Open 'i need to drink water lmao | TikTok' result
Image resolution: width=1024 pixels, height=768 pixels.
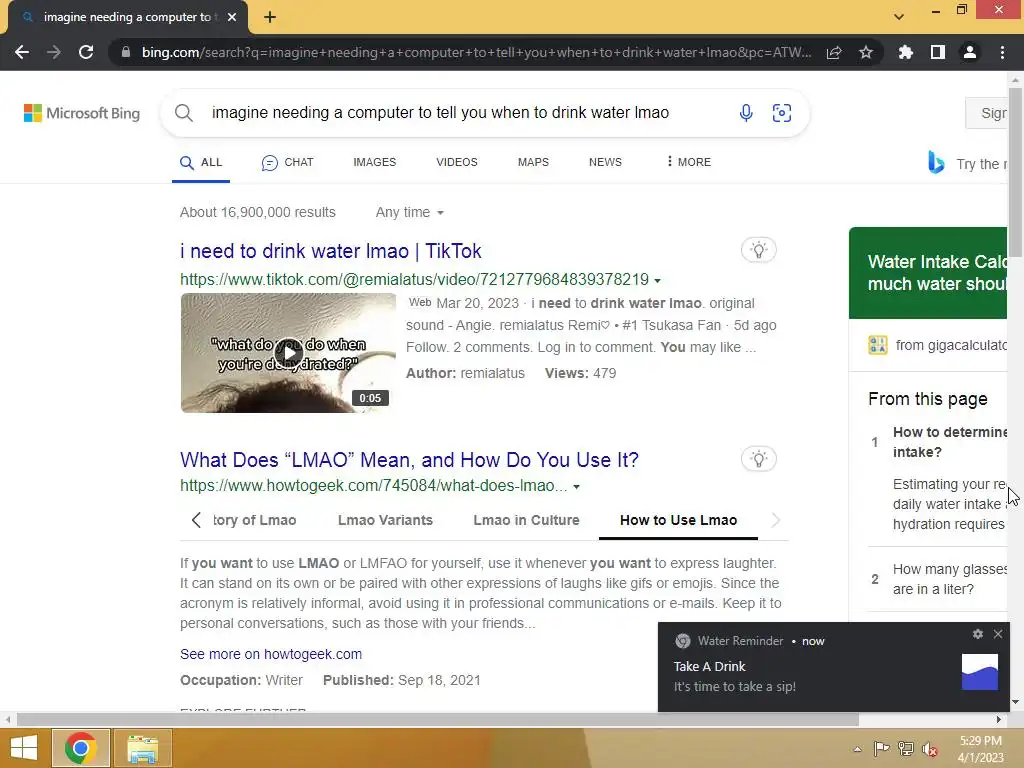tap(330, 251)
